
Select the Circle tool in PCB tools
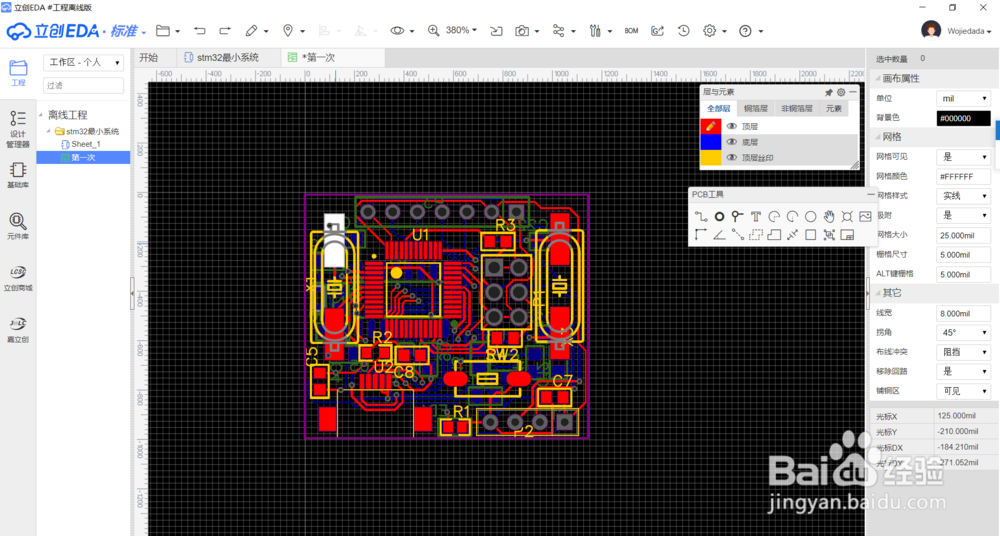click(811, 216)
